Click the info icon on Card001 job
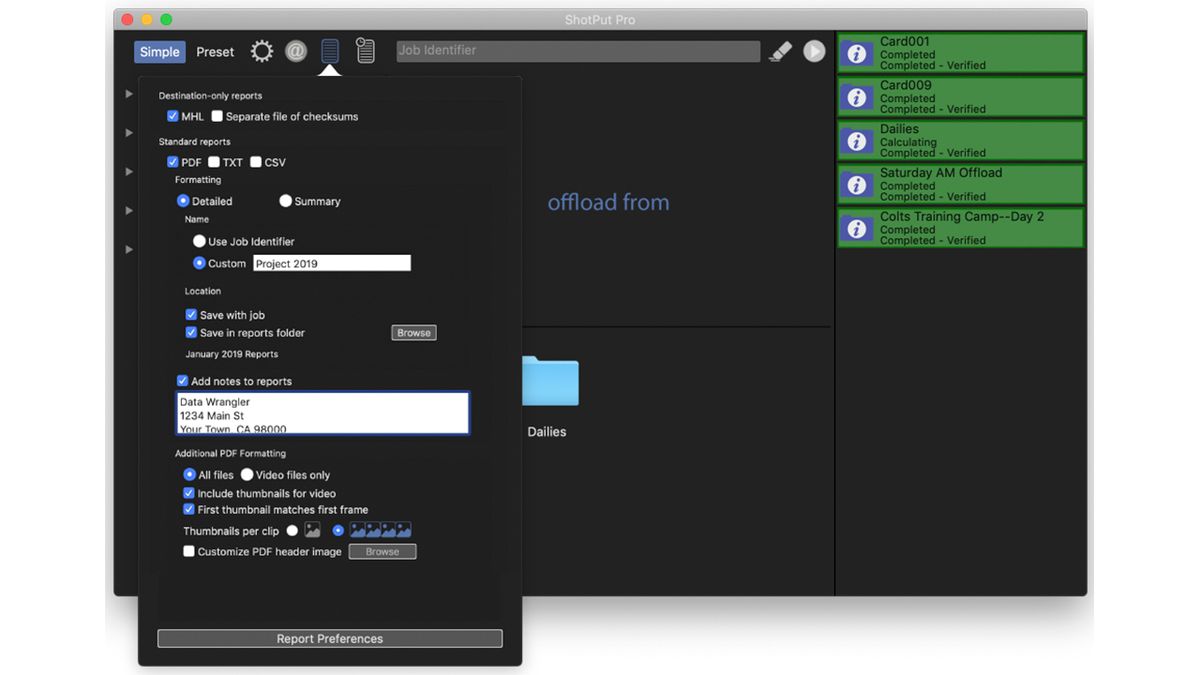1200x675 pixels. point(857,53)
